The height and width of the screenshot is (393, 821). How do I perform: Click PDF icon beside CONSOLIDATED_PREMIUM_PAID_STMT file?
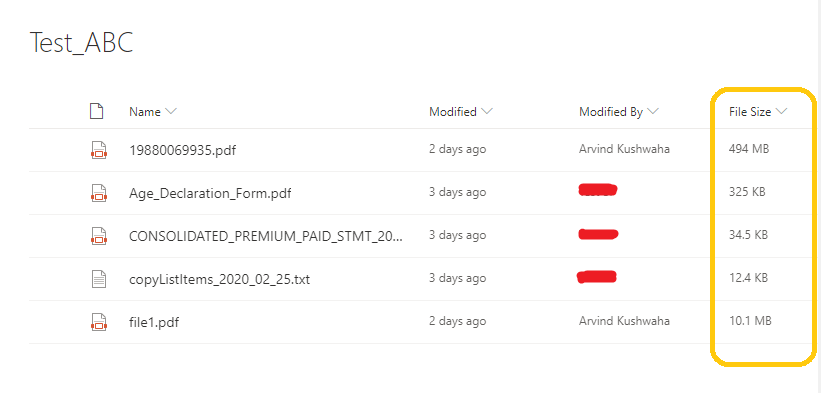[98, 236]
